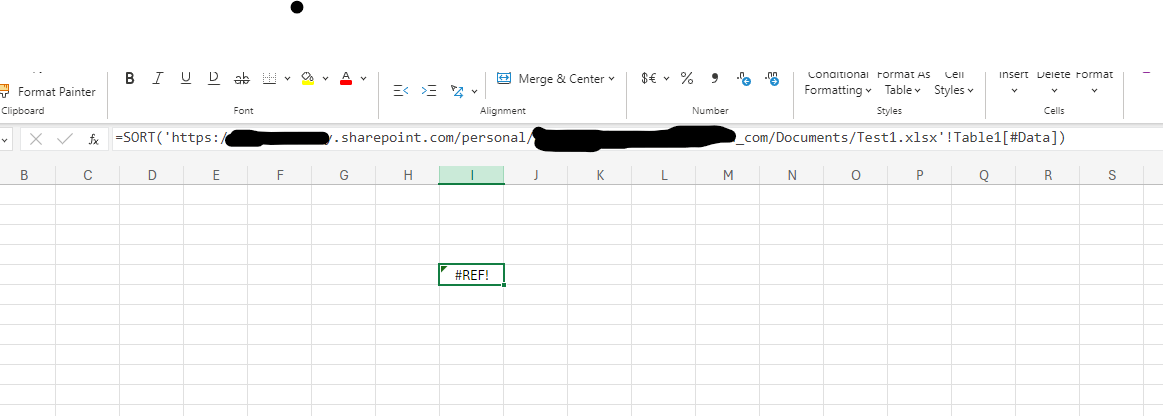Select column N header

point(792,175)
